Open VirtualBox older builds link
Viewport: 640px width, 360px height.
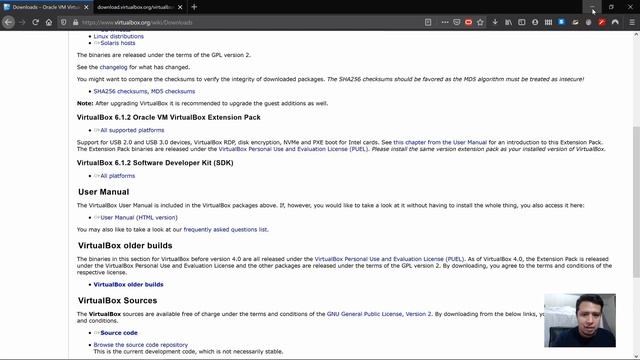[128, 284]
